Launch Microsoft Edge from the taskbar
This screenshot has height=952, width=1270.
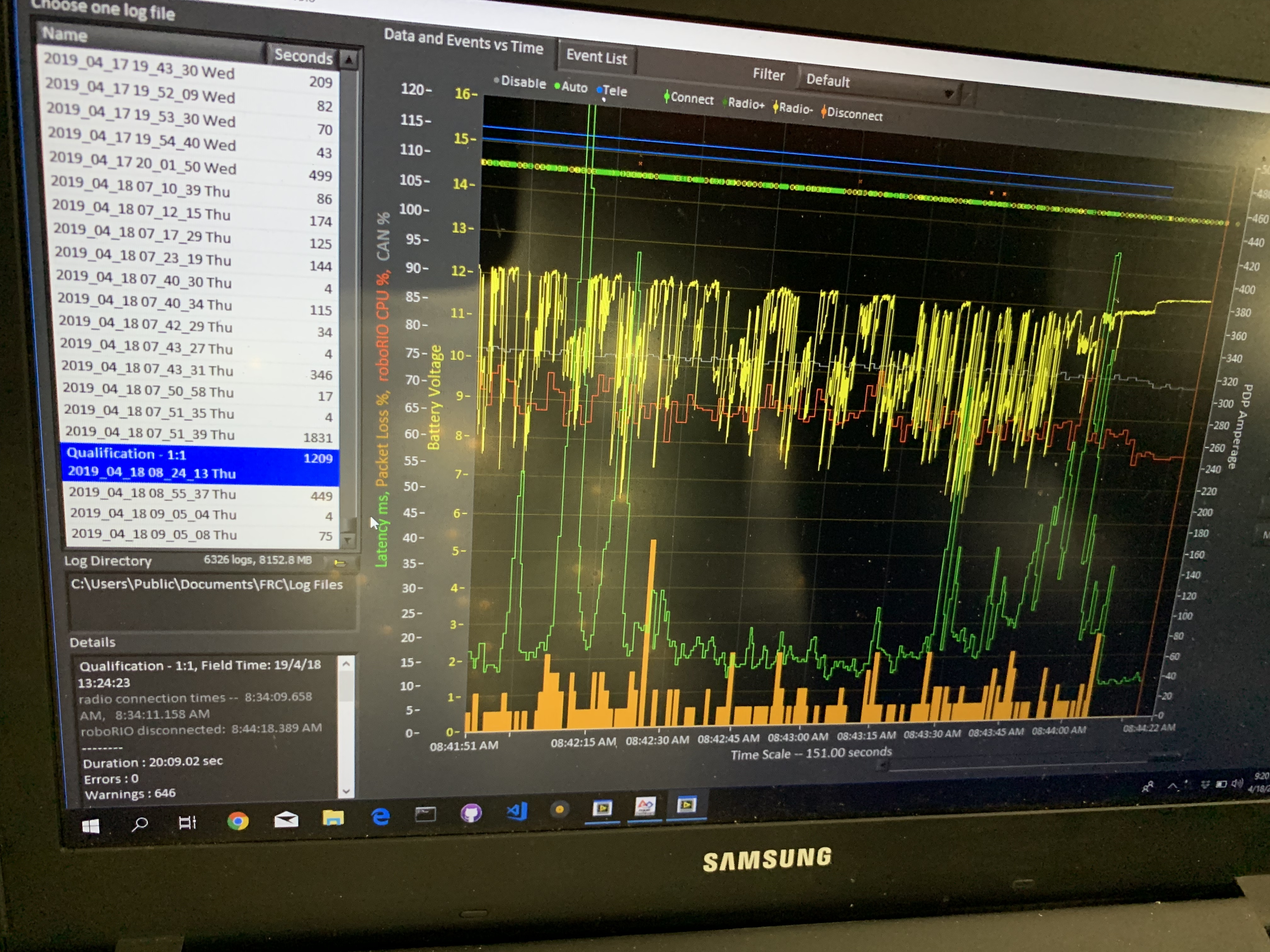click(380, 816)
